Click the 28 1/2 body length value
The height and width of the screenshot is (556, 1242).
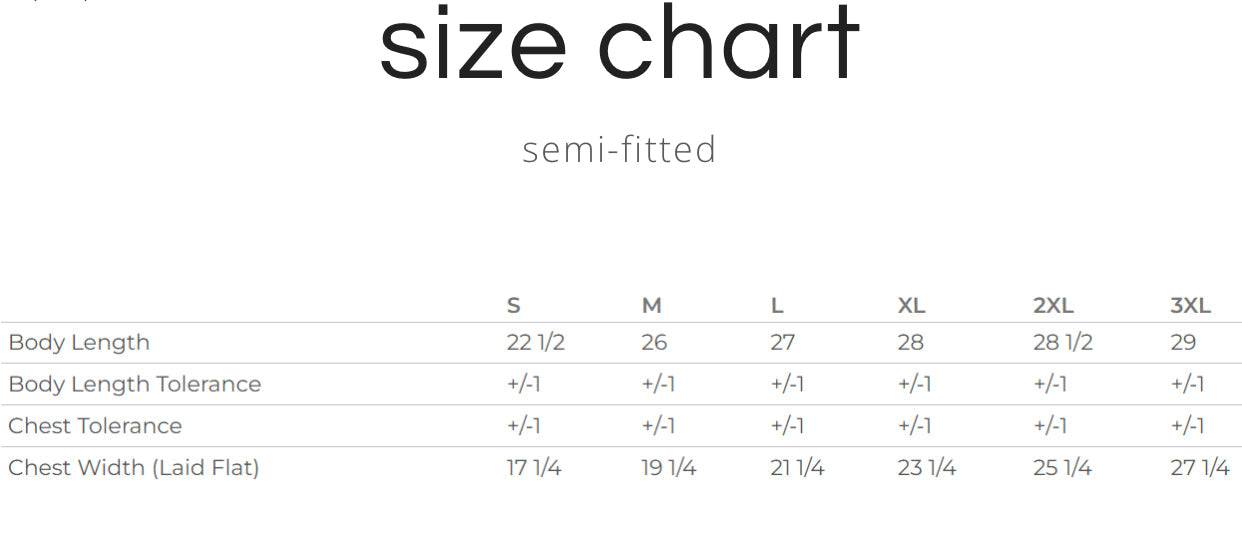tap(1062, 343)
